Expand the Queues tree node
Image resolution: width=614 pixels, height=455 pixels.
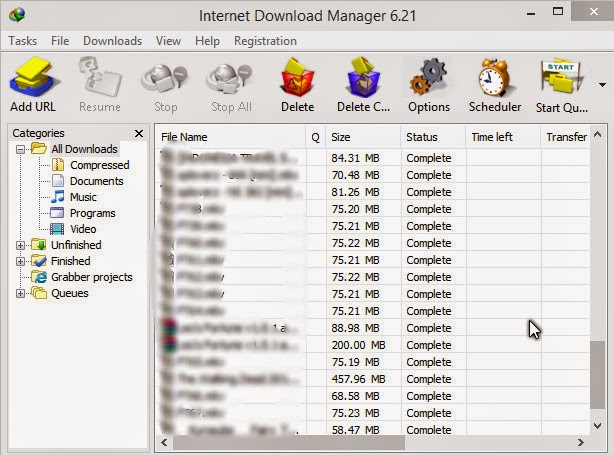pyautogui.click(x=20, y=293)
